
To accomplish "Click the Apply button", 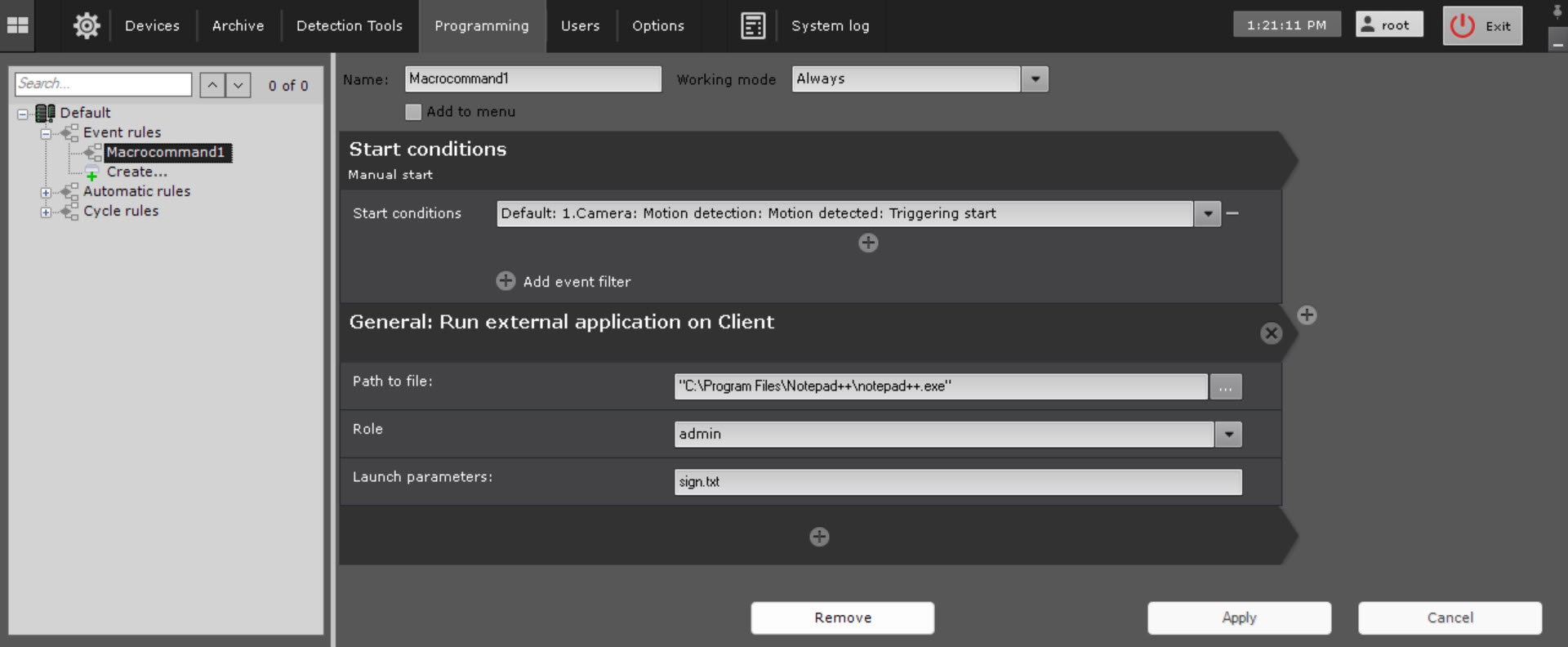I will click(1239, 618).
